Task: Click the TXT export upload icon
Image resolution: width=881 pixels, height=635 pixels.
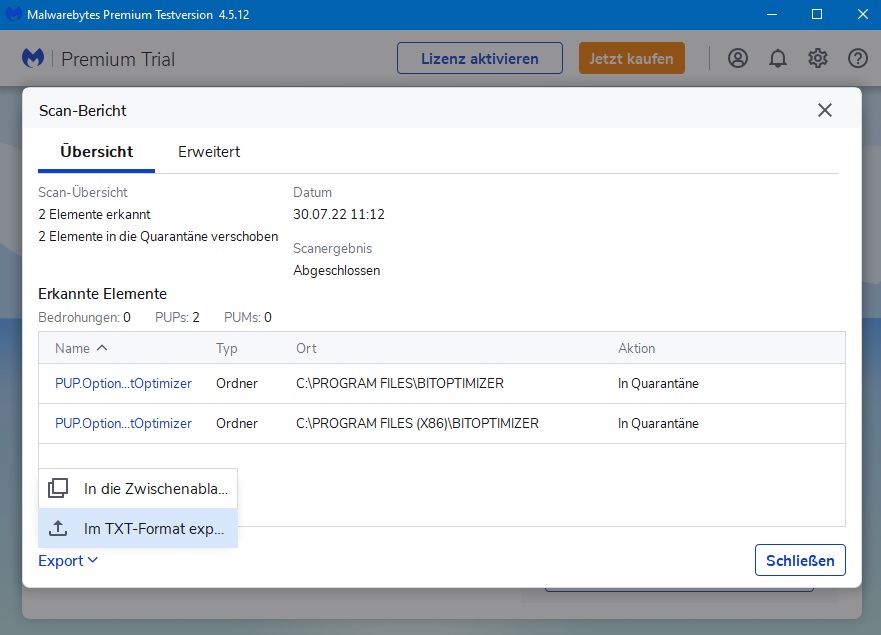Action: click(58, 528)
